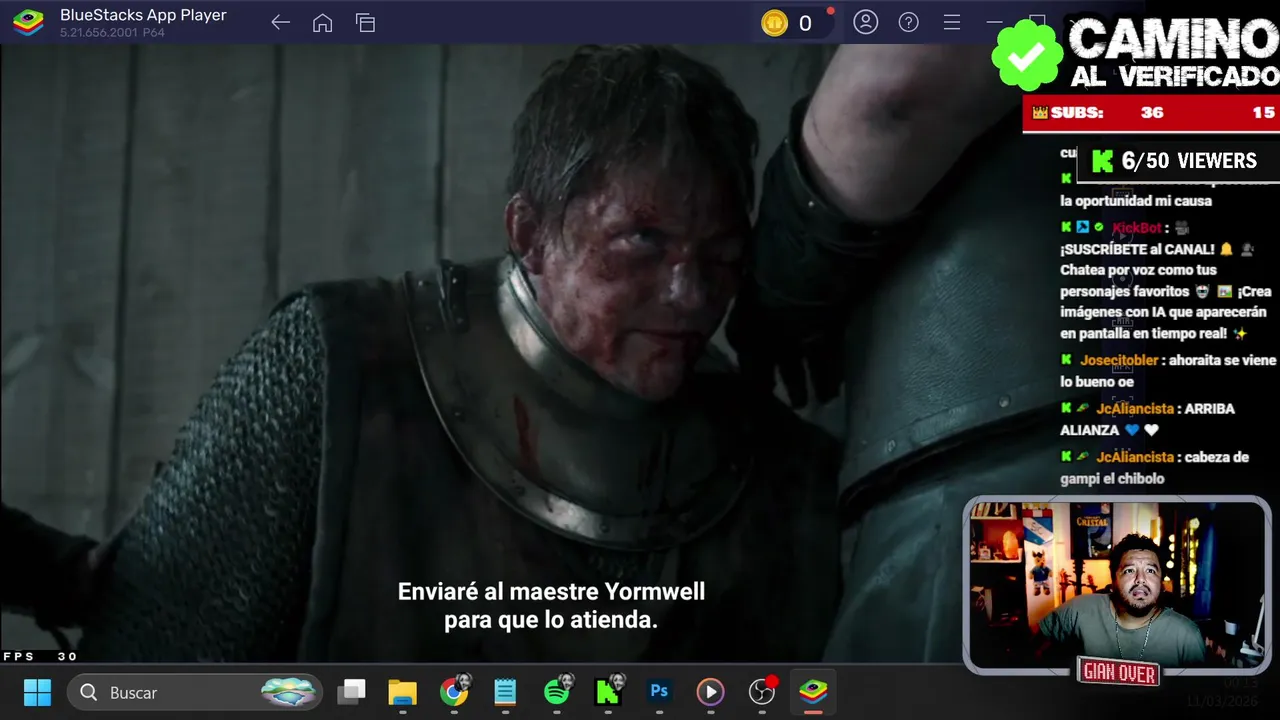Viewport: 1280px width, 720px height.
Task: Click the KickBot username in chat
Action: click(1136, 227)
